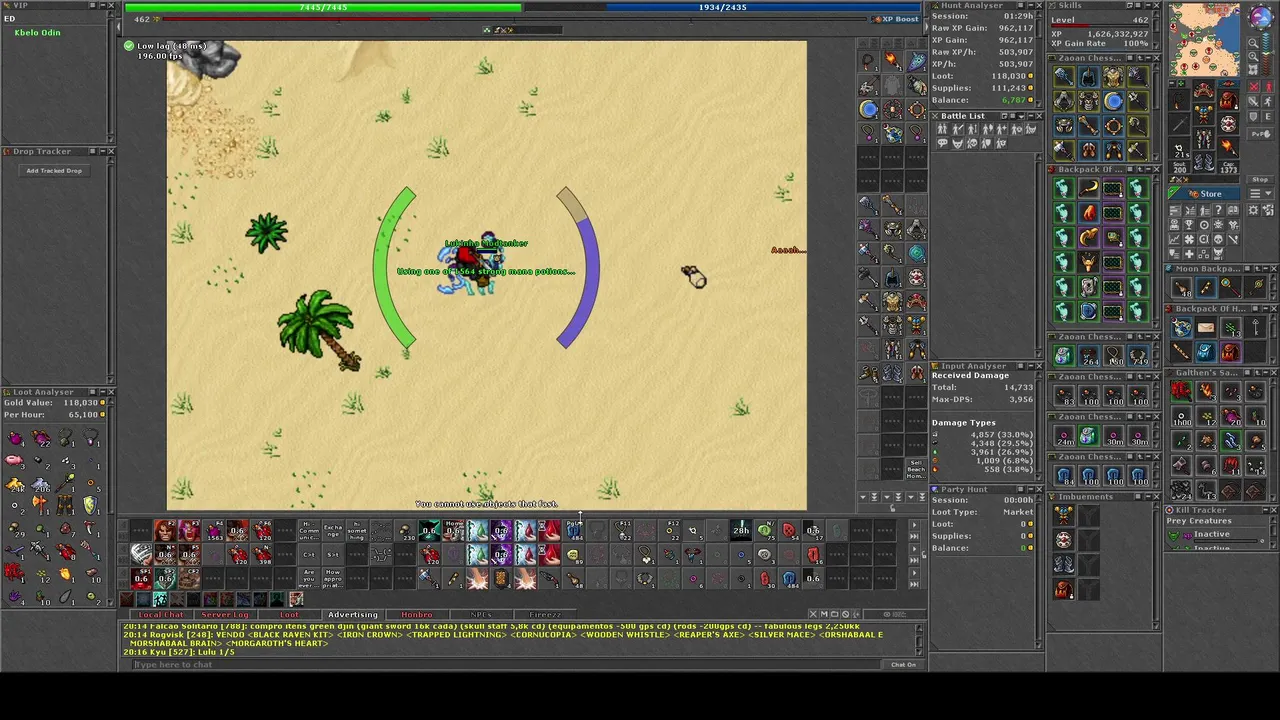1280x720 pixels.
Task: Toggle the PvP mode button
Action: click(x=1260, y=134)
